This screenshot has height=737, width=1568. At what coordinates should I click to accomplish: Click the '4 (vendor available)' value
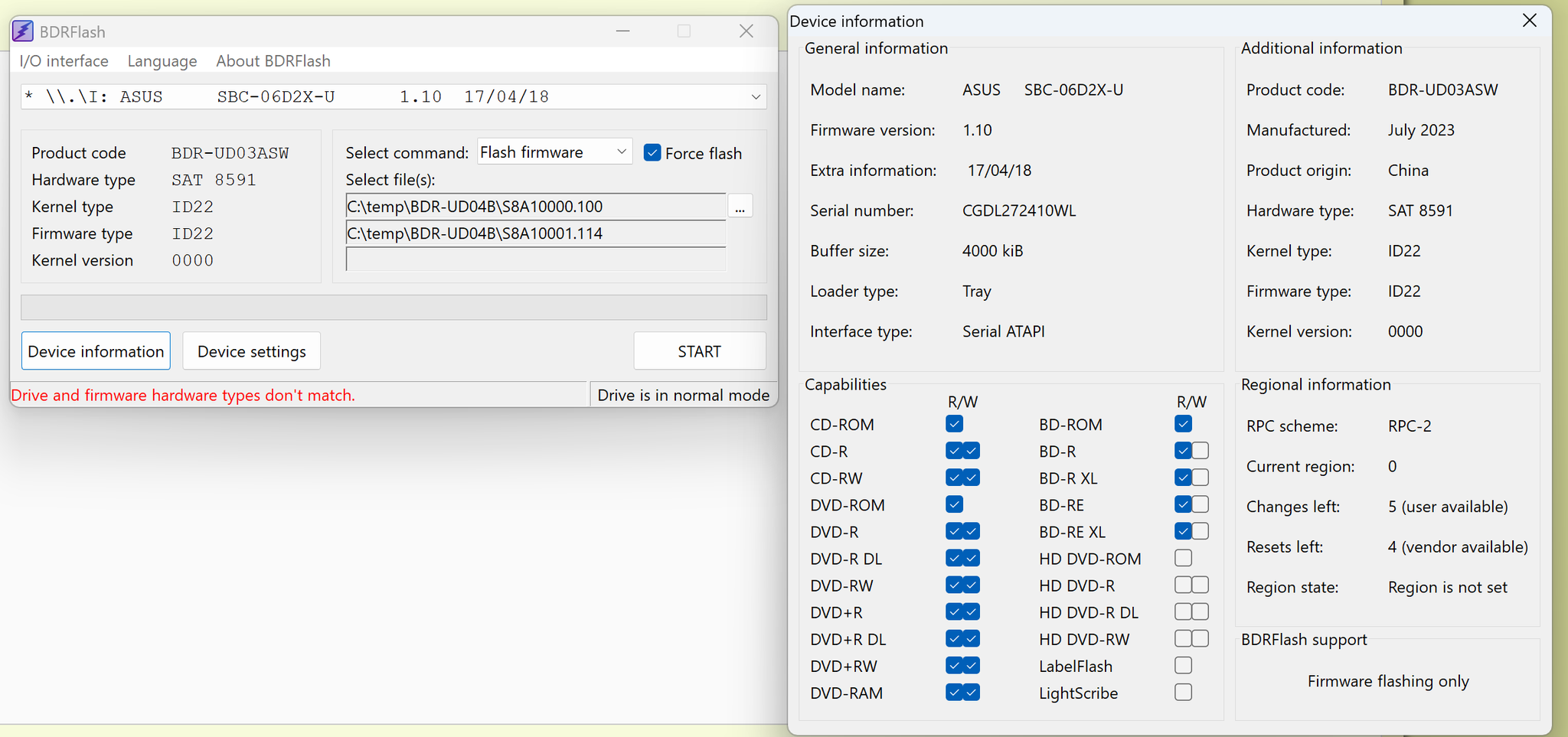pos(1458,547)
